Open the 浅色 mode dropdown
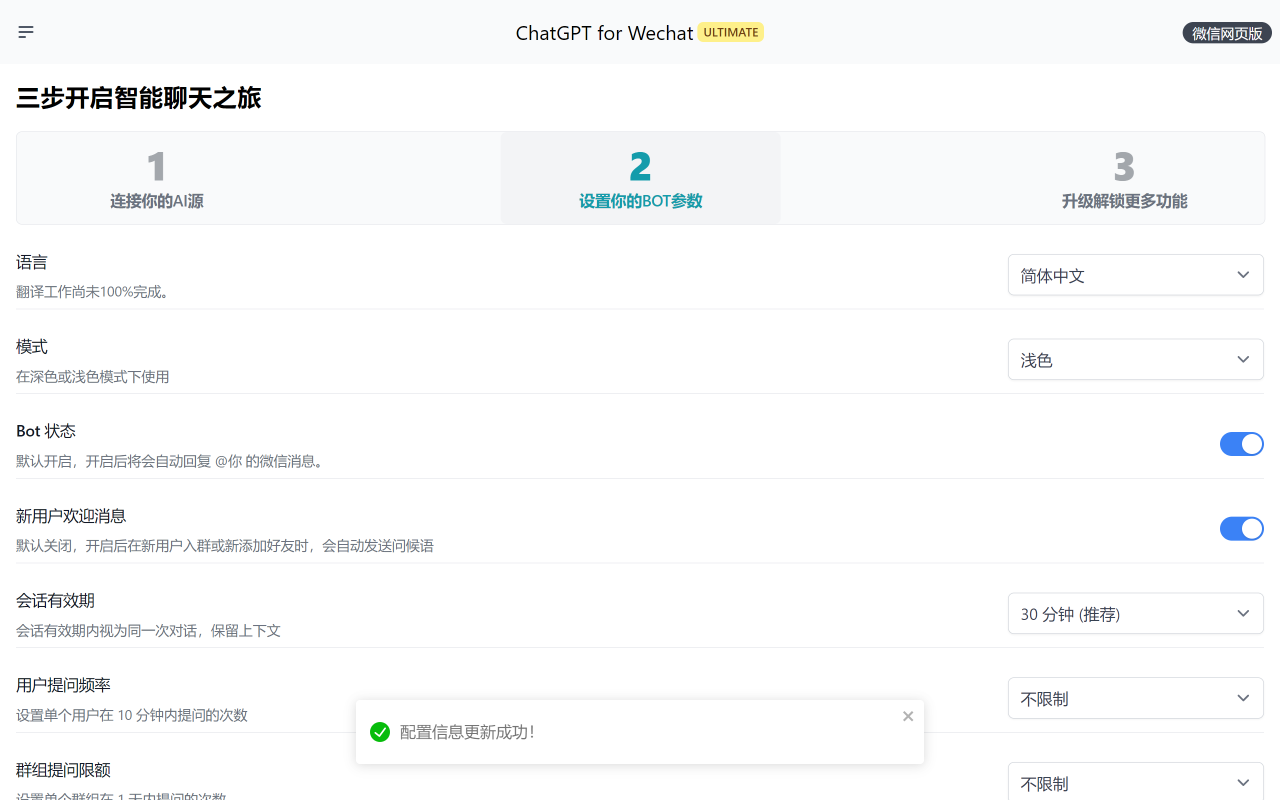The image size is (1280, 800). click(x=1135, y=359)
